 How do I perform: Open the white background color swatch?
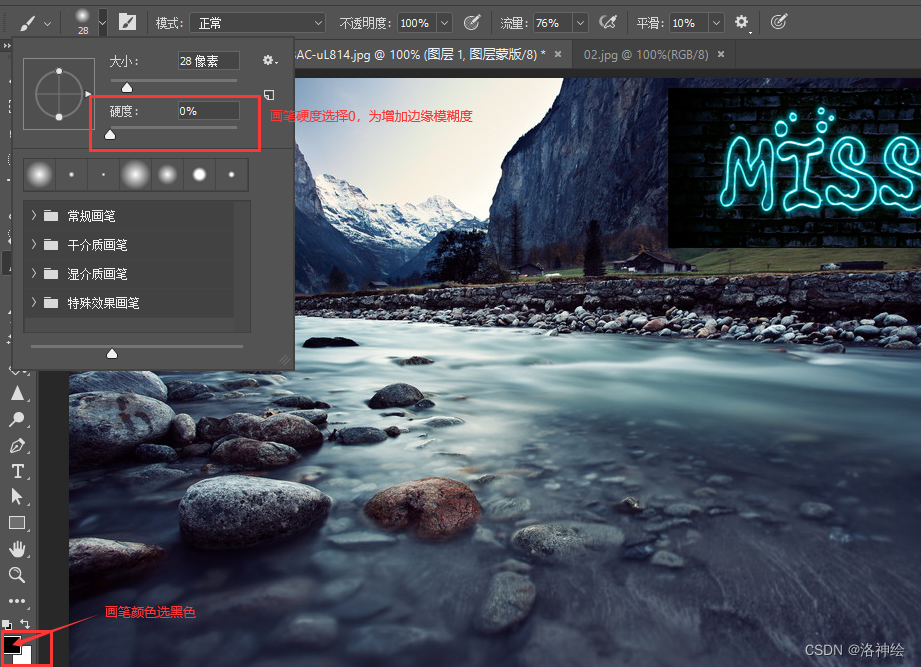click(25, 656)
